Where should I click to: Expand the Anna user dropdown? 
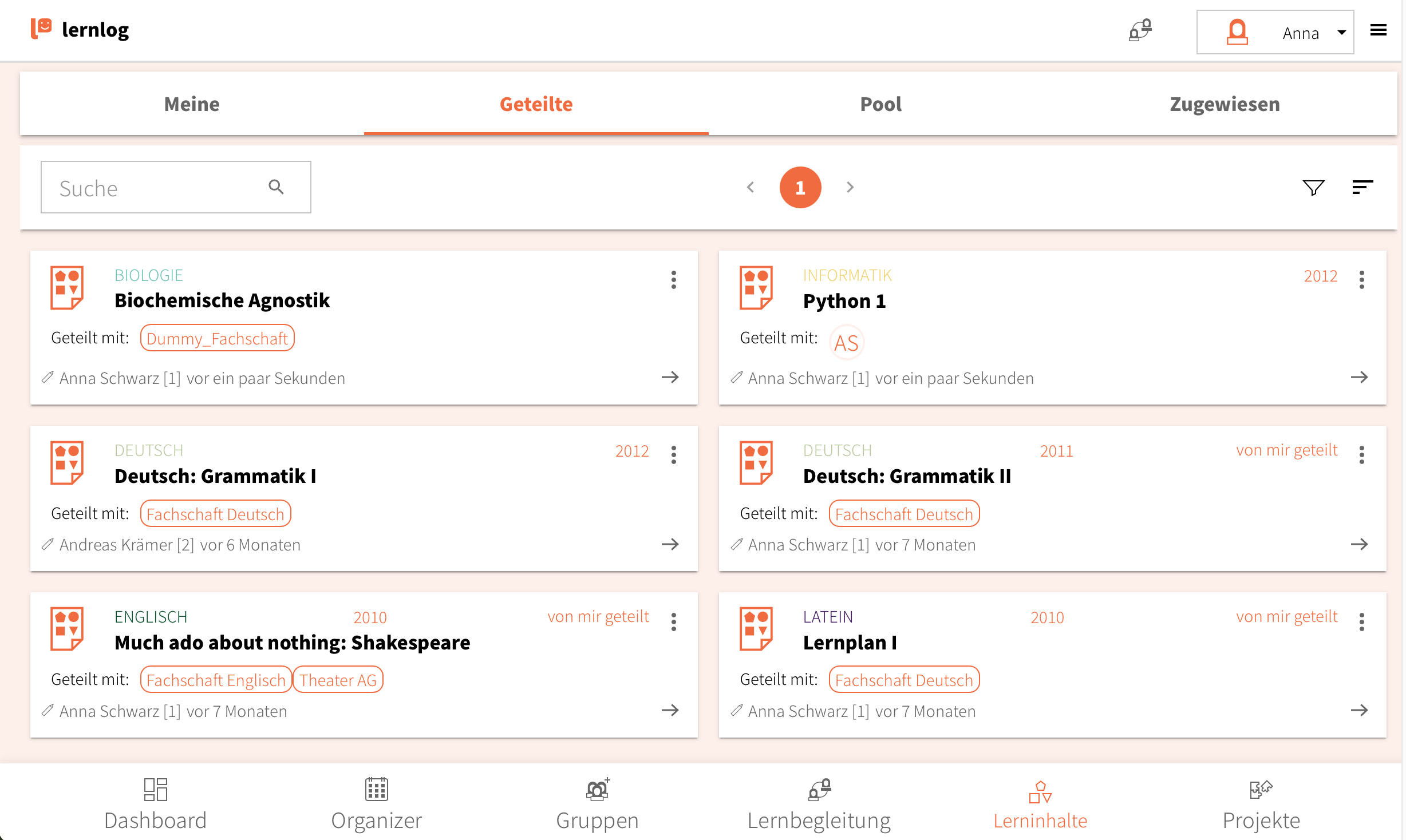(x=1275, y=32)
